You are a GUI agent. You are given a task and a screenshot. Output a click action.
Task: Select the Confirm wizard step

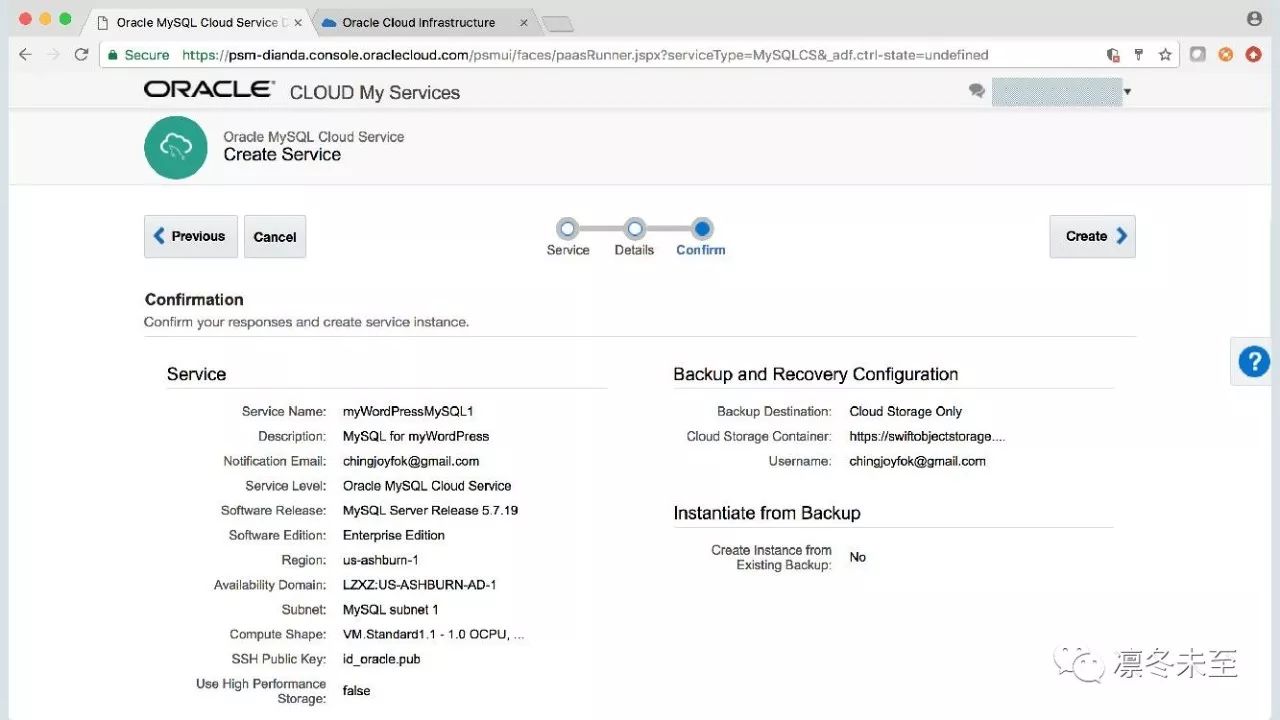point(701,238)
